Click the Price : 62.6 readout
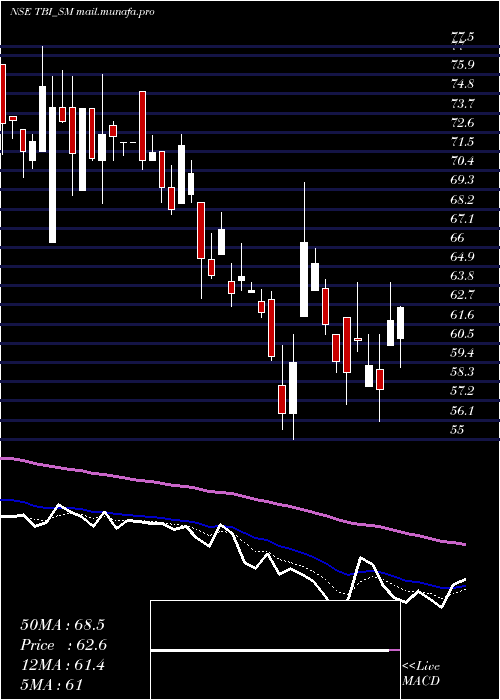Image resolution: width=500 pixels, height=700 pixels. [64, 645]
